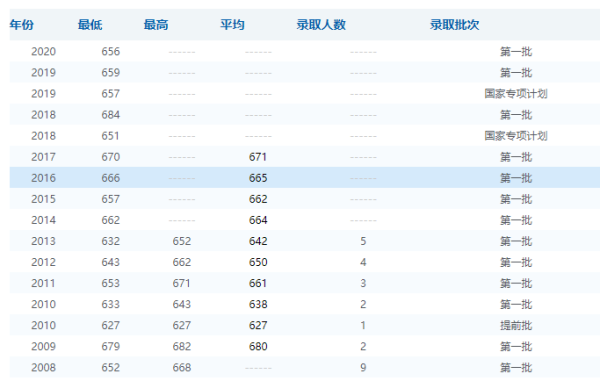This screenshot has width=600, height=381.
Task: Select the average score 680
Action: tap(258, 346)
